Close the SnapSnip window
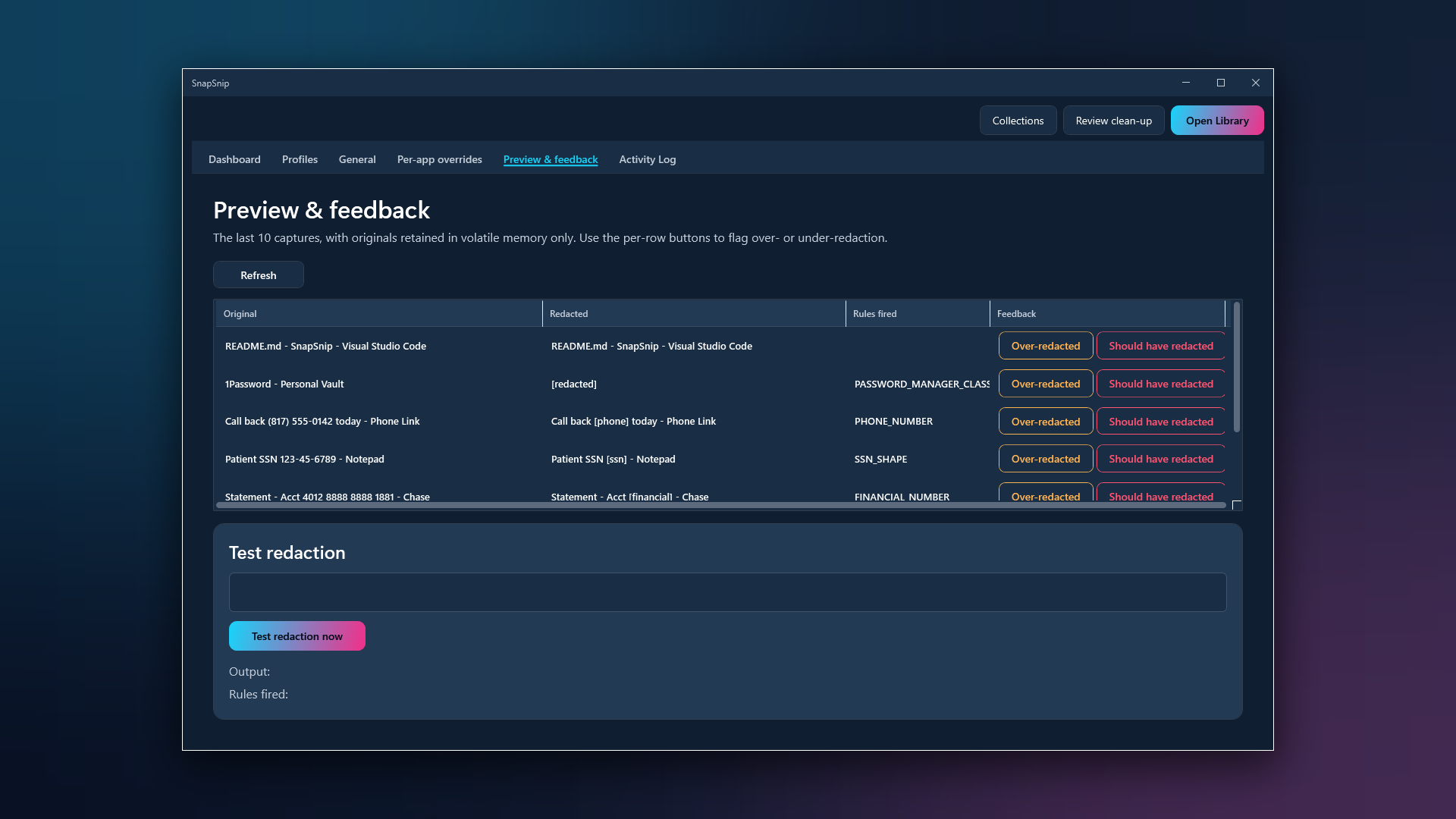Viewport: 1456px width, 819px height. coord(1256,83)
